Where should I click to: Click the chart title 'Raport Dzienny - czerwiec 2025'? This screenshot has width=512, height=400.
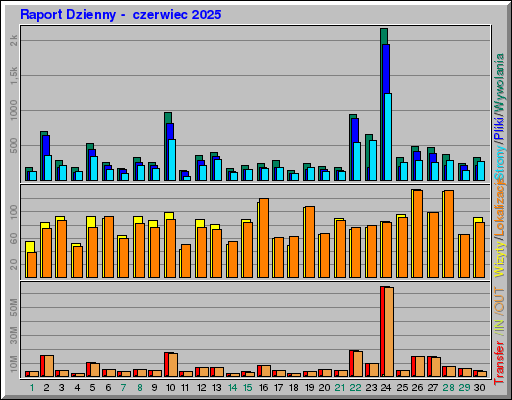click(121, 15)
